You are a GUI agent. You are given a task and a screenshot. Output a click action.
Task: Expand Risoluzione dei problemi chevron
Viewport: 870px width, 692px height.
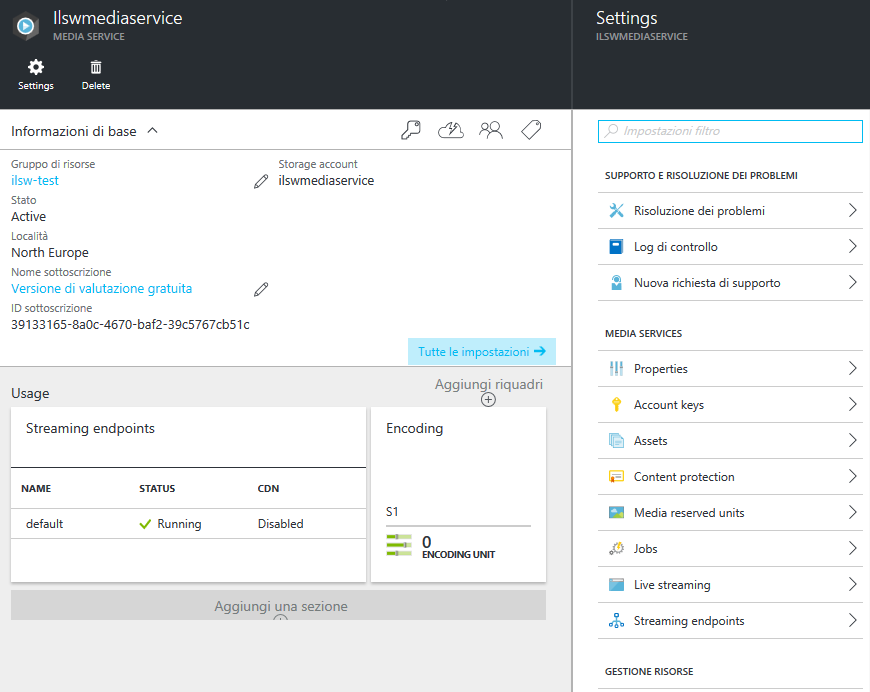853,210
